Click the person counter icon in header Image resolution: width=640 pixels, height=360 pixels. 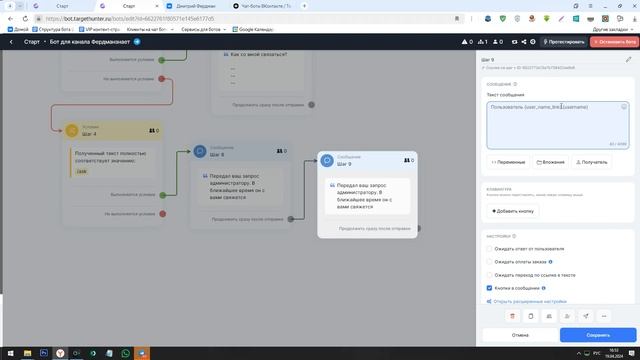pos(498,42)
